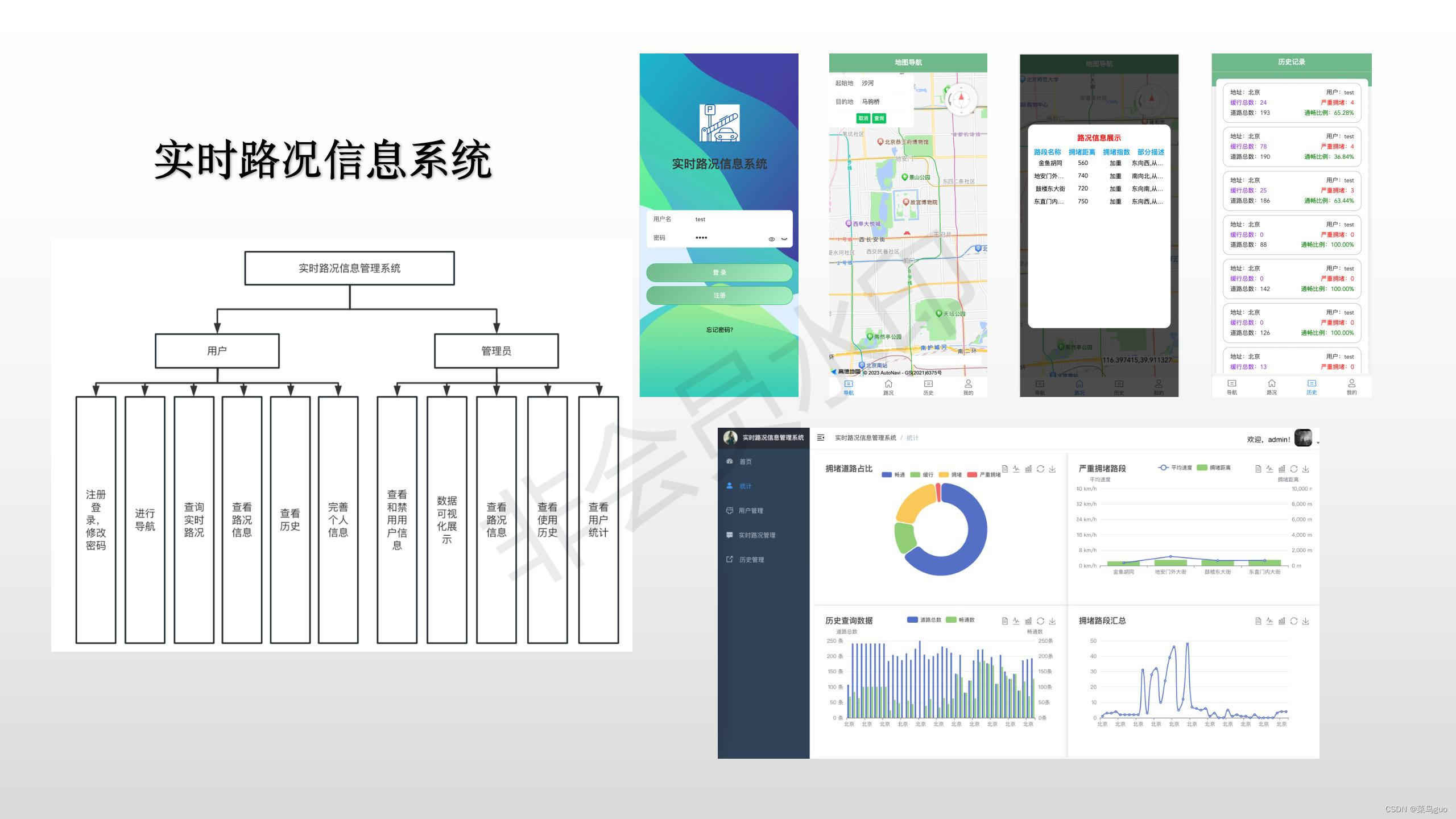Viewport: 1456px width, 819px height.
Task: Switch to the 路况 tab in bottom navigation
Action: [888, 387]
